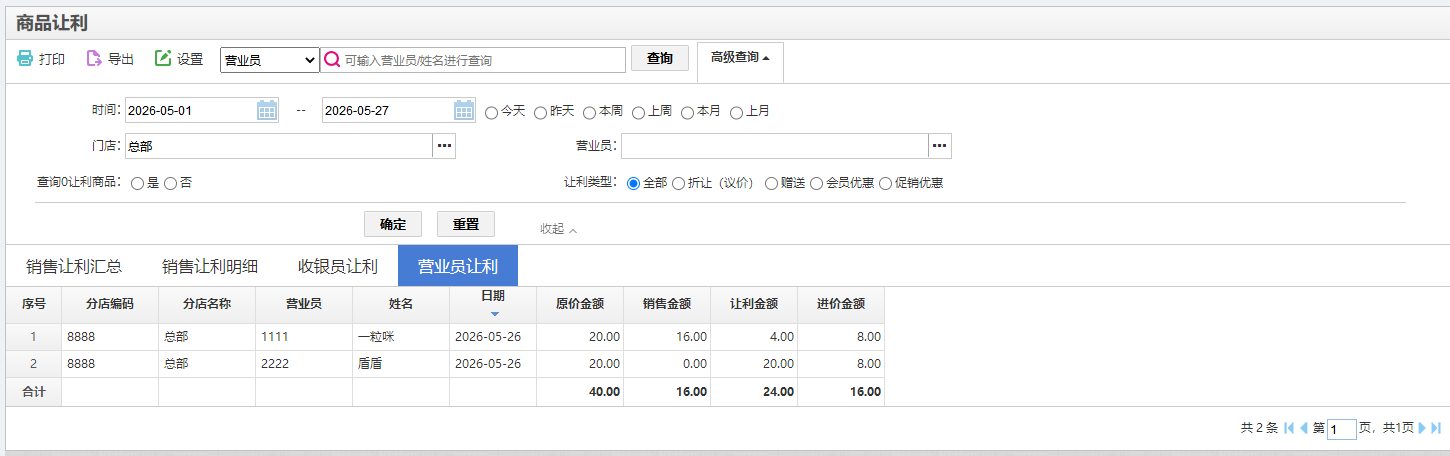Switch to 收银员让利 tab
This screenshot has height=456, width=1450.
338,266
